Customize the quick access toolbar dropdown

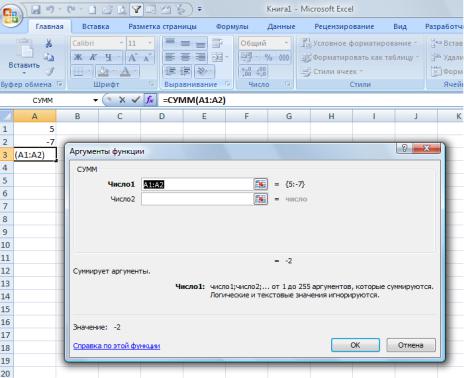click(x=200, y=9)
